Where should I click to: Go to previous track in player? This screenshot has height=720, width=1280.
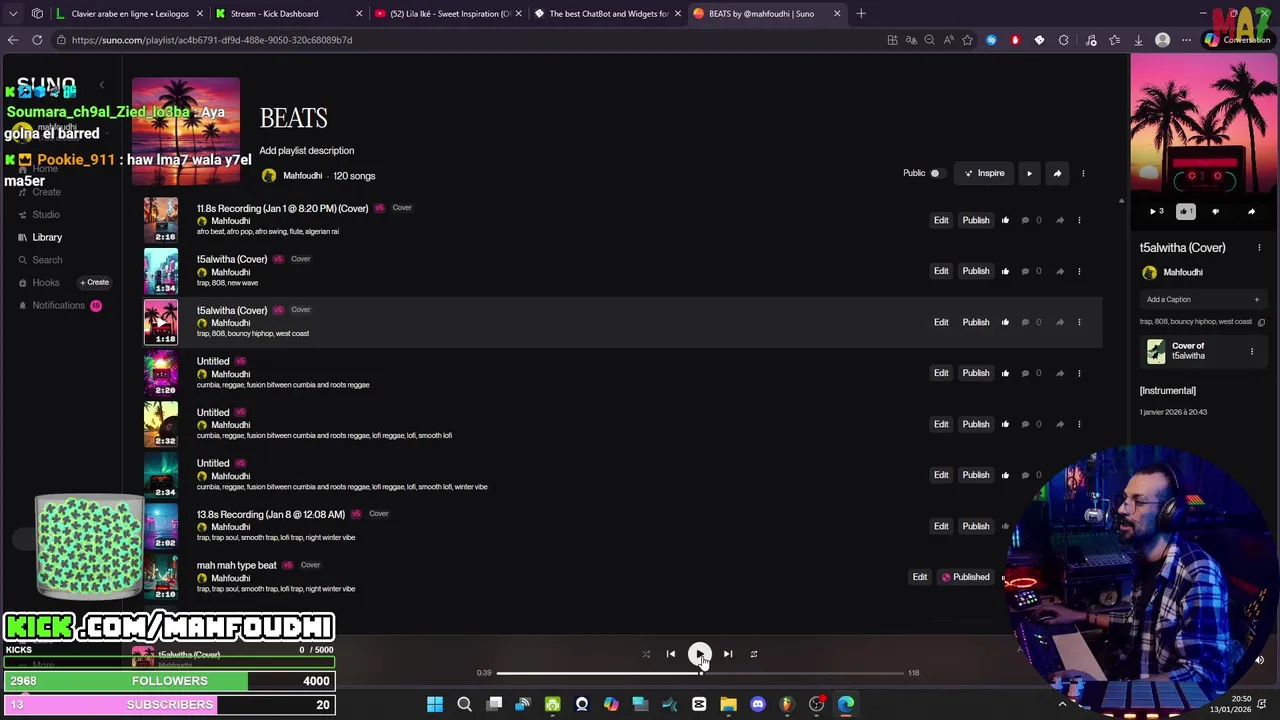click(x=671, y=654)
